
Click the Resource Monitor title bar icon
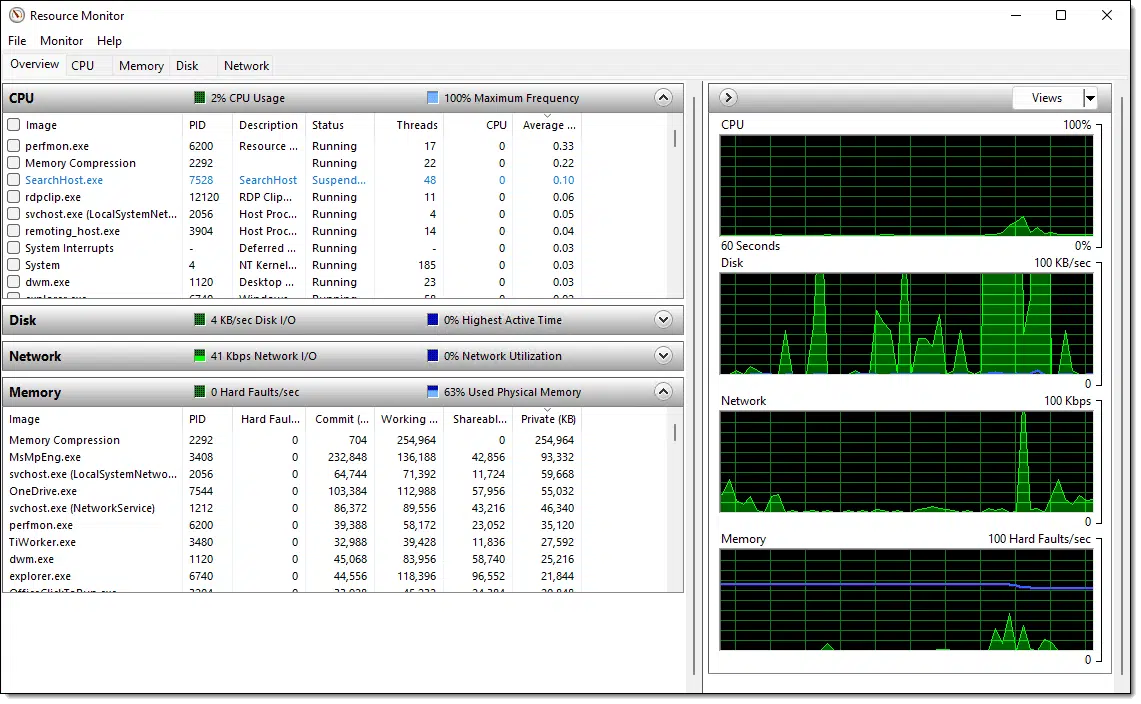[x=16, y=15]
